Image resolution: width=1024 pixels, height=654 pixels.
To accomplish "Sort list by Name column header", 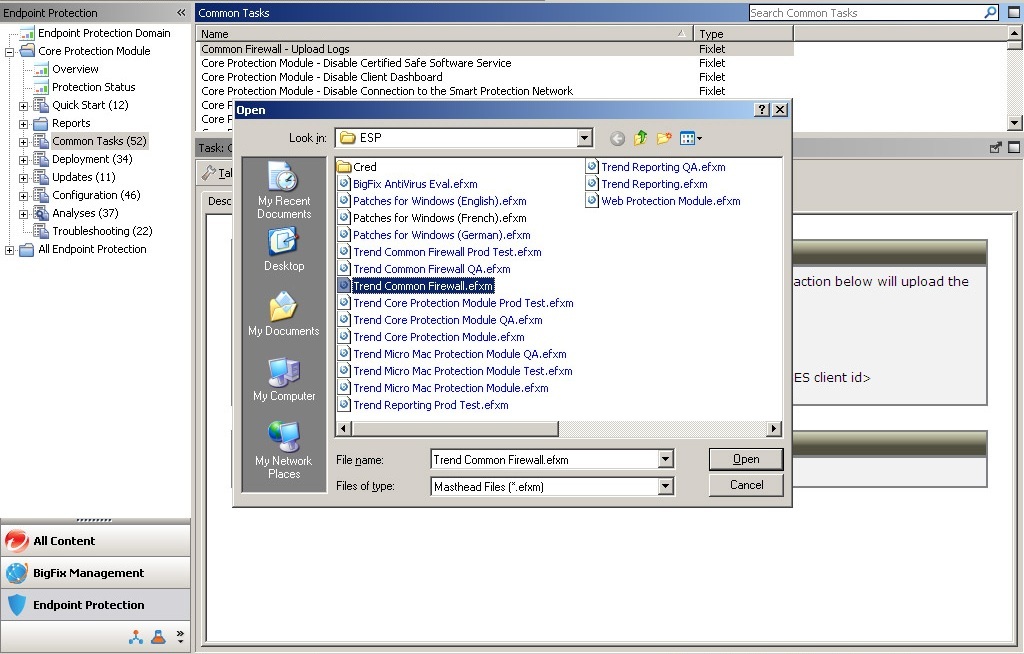I will pos(443,34).
